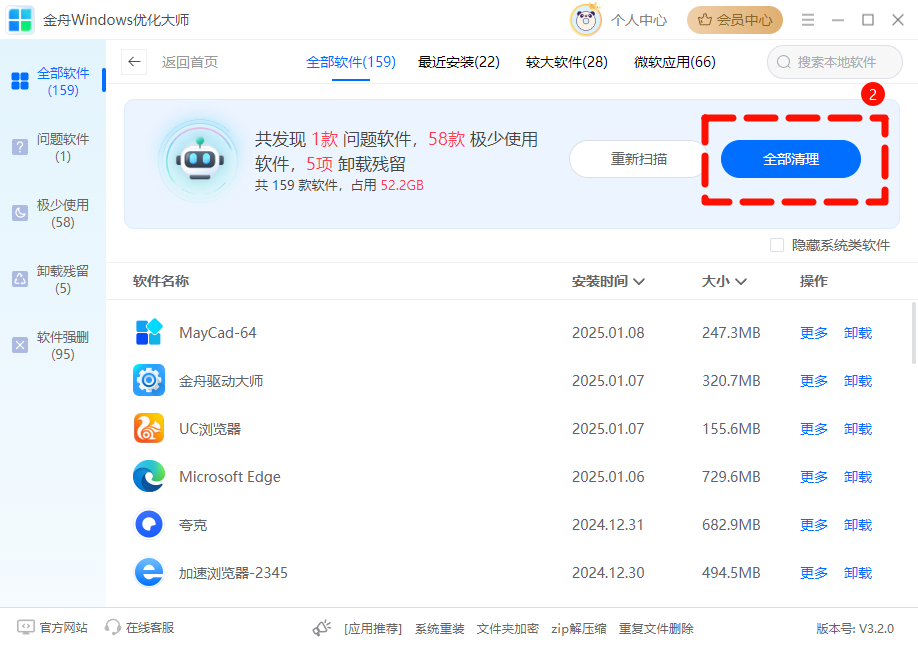The height and width of the screenshot is (647, 918).
Task: Click the 夸克 app icon
Action: click(149, 524)
